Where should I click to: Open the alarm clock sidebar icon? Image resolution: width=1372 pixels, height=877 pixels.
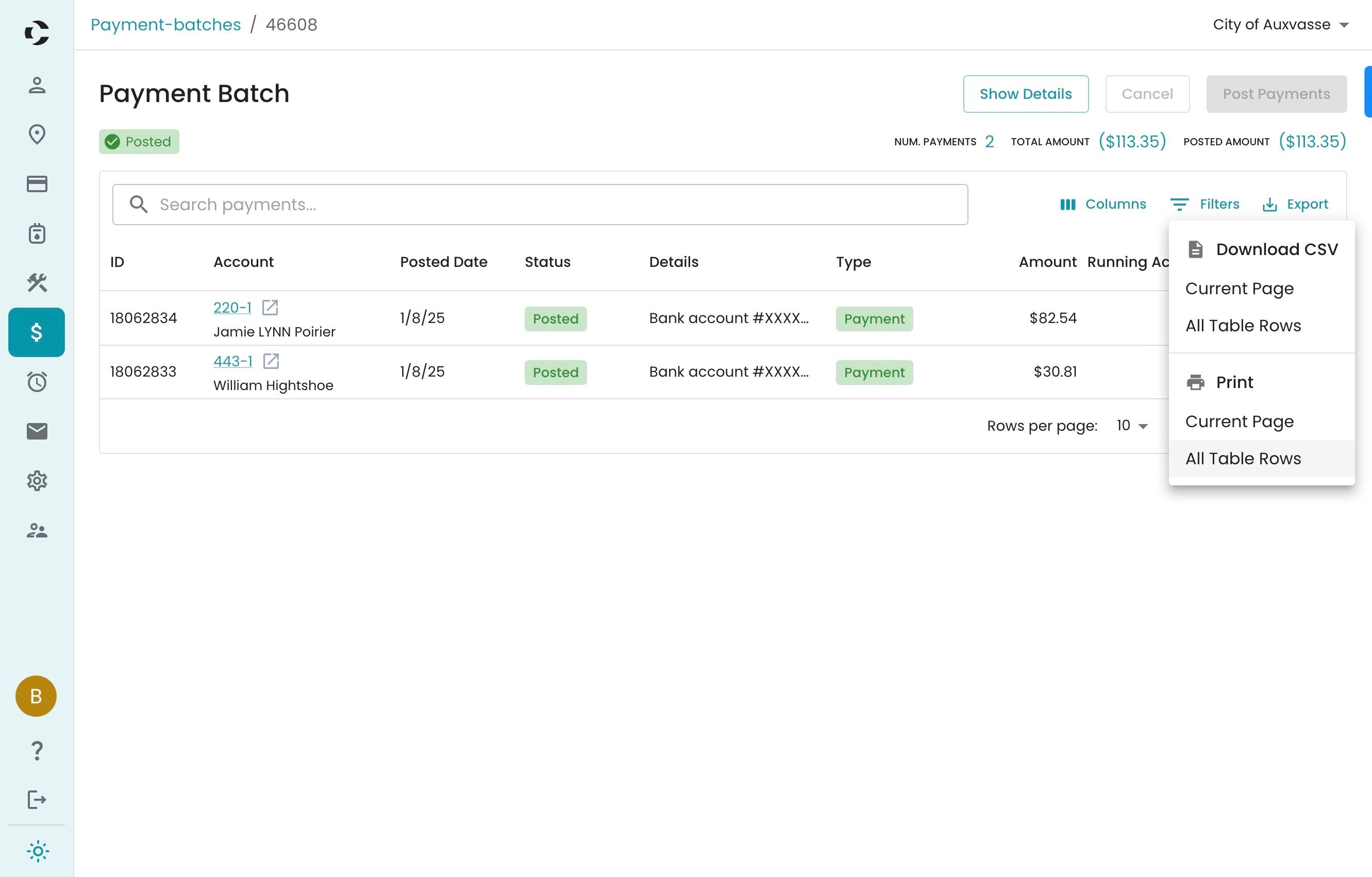coord(37,381)
